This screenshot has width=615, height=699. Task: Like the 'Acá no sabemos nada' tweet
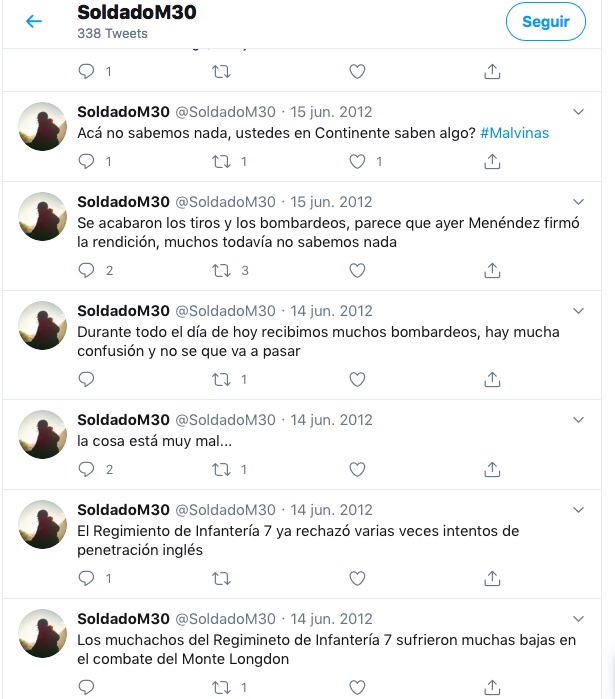(357, 161)
